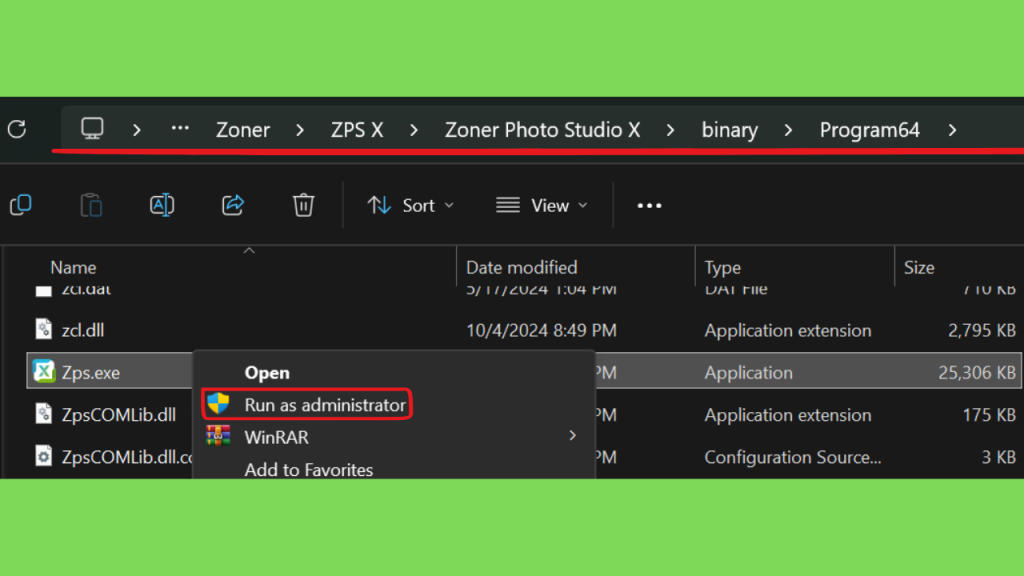Click the Configuration Source type cell
The height and width of the screenshot is (576, 1024).
coord(793,457)
